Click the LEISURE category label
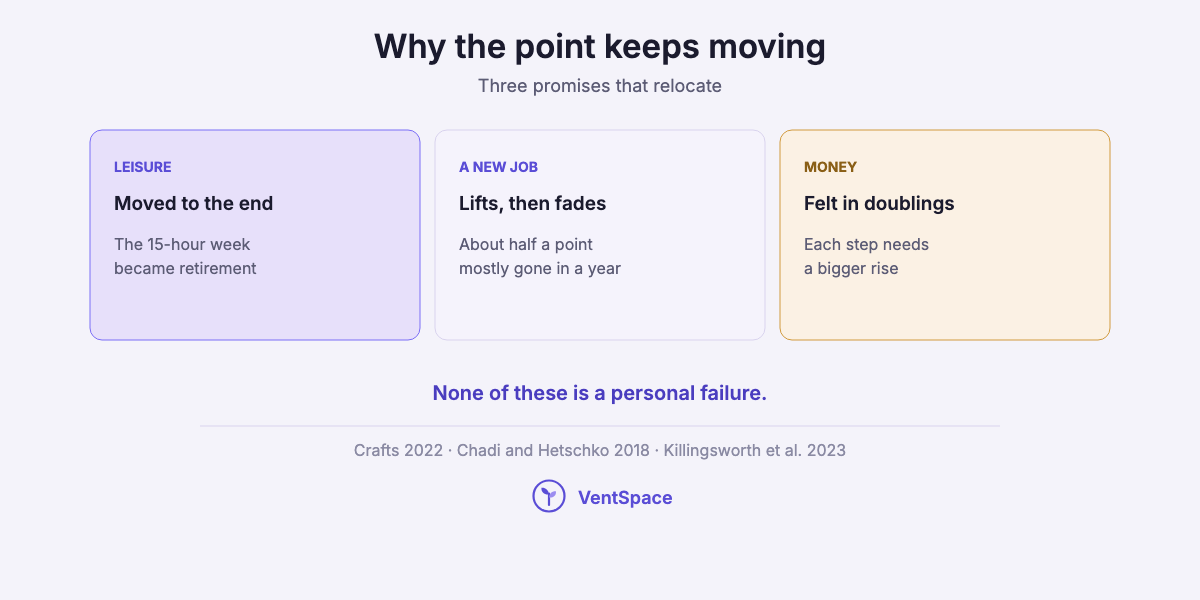 coord(143,167)
